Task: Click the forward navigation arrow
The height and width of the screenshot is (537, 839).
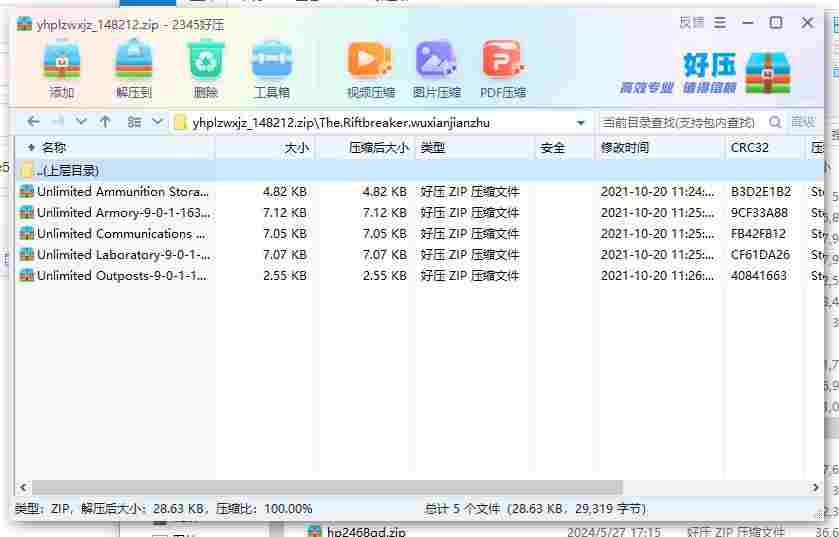Action: click(x=58, y=122)
